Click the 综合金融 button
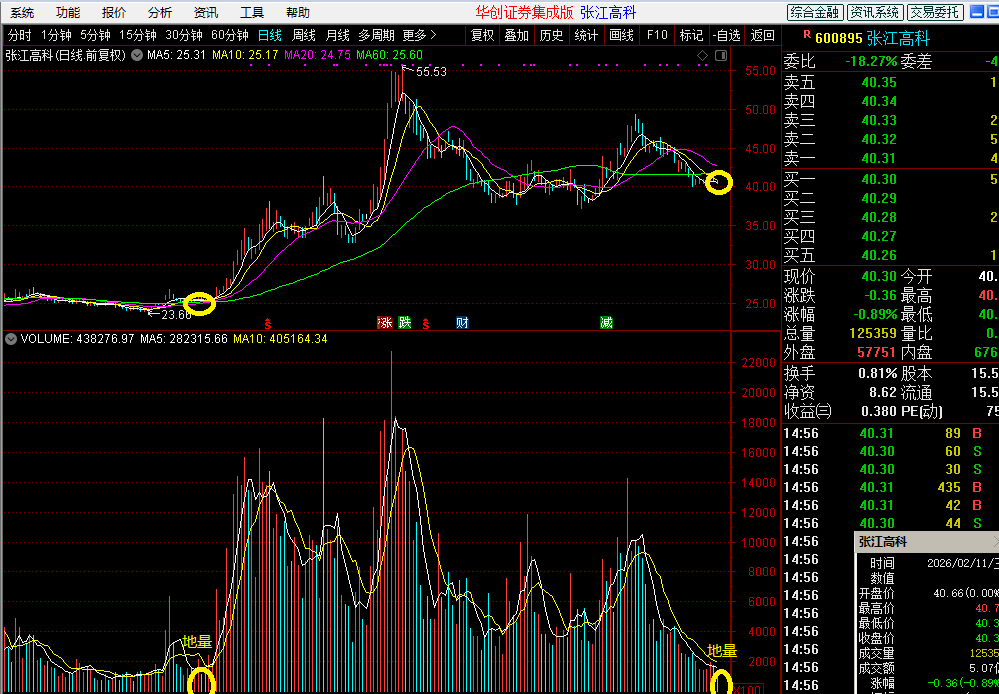Viewport: 999px width, 694px height. point(815,12)
